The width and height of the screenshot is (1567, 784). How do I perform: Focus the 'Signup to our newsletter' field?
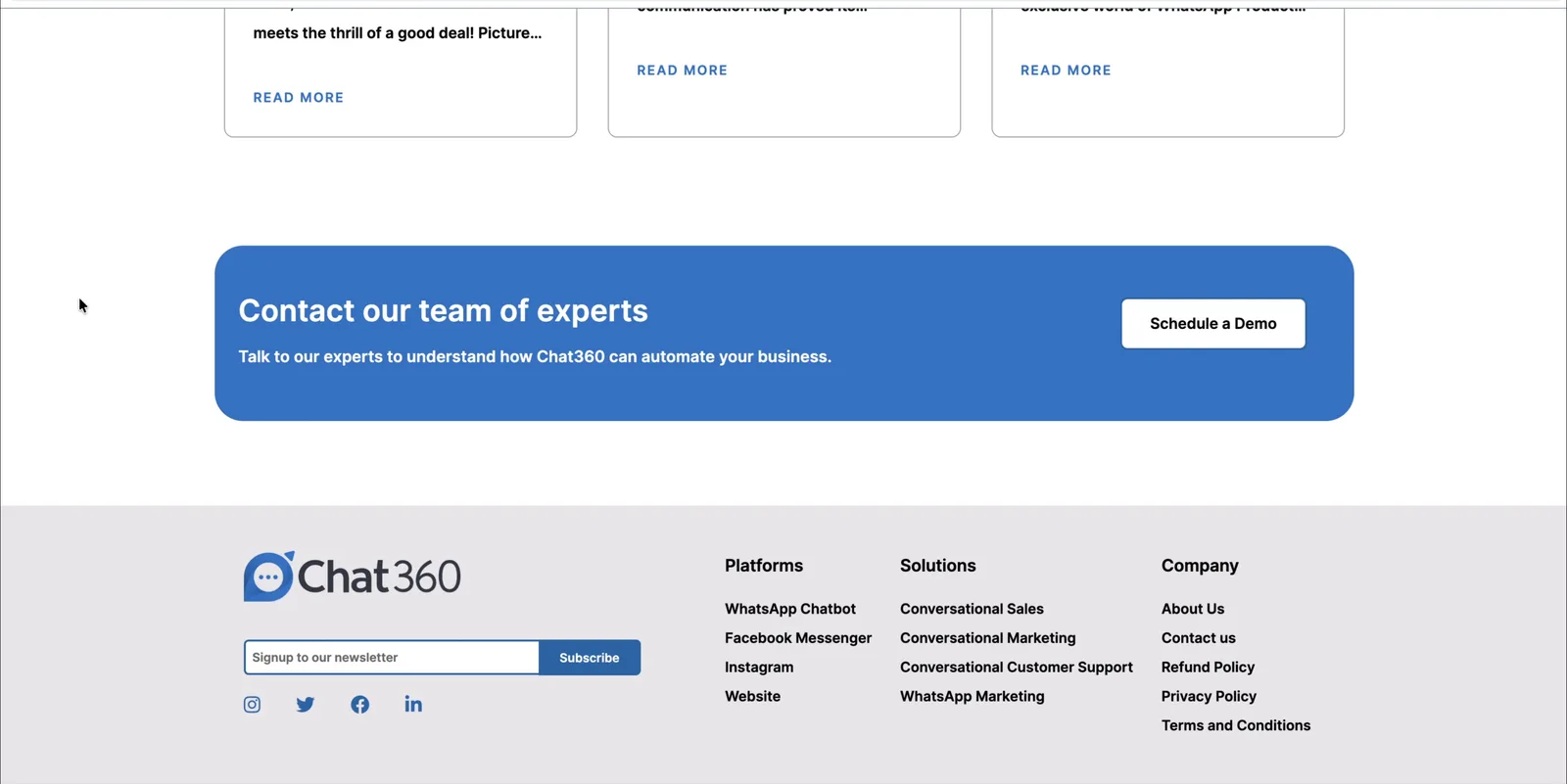click(392, 658)
